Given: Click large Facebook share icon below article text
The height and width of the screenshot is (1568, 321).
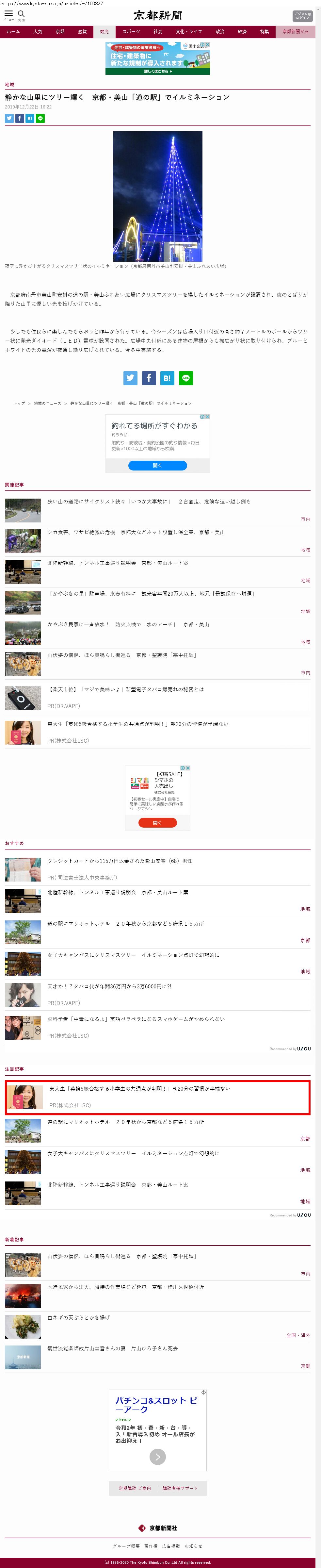Looking at the screenshot, I should point(149,378).
